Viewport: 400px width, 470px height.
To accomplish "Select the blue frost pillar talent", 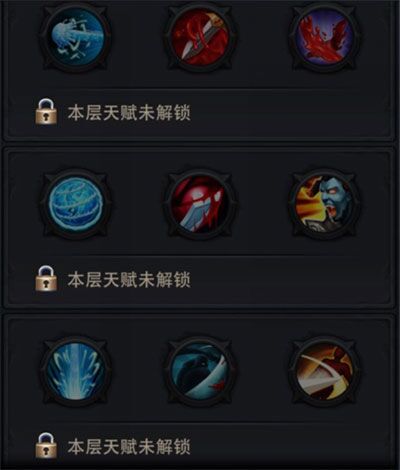I will click(76, 371).
